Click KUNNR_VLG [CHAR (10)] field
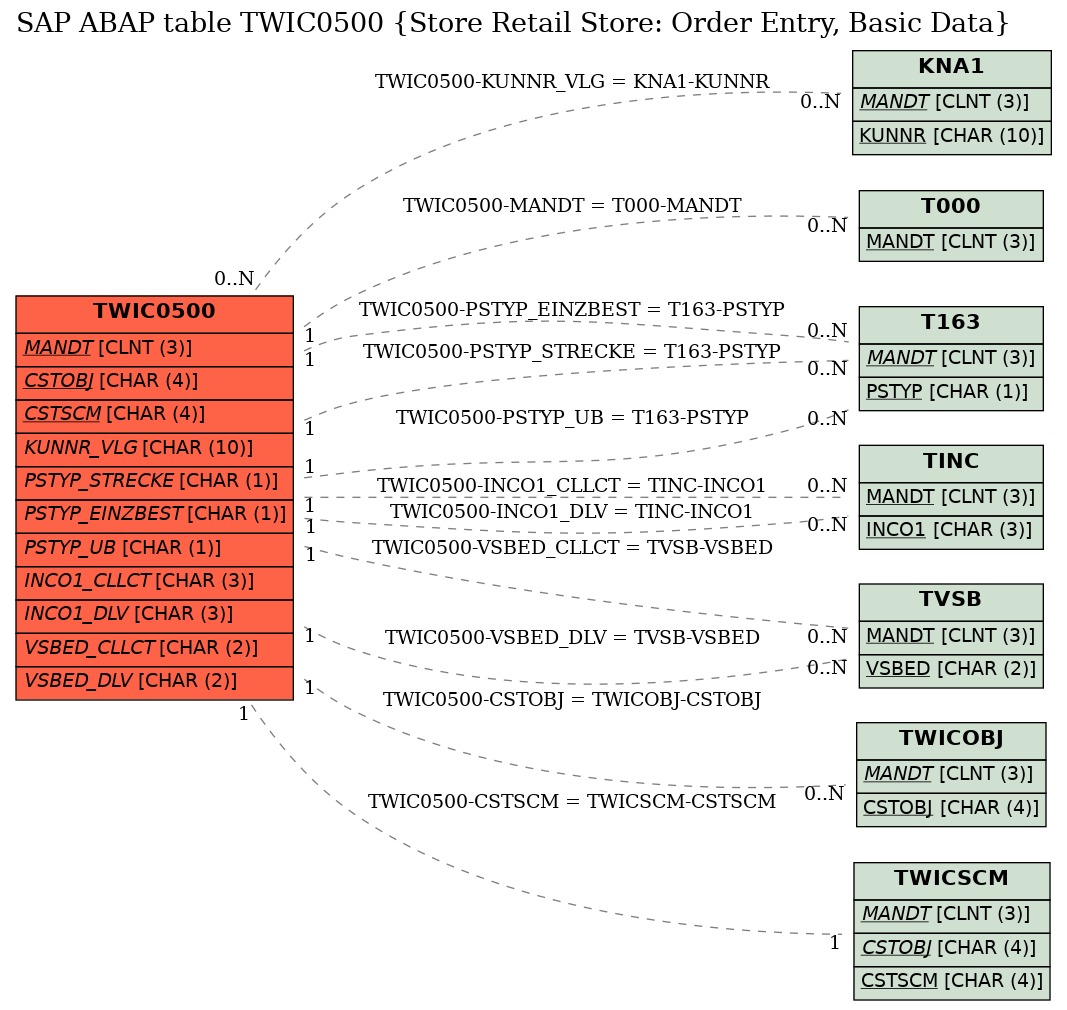 [x=154, y=449]
